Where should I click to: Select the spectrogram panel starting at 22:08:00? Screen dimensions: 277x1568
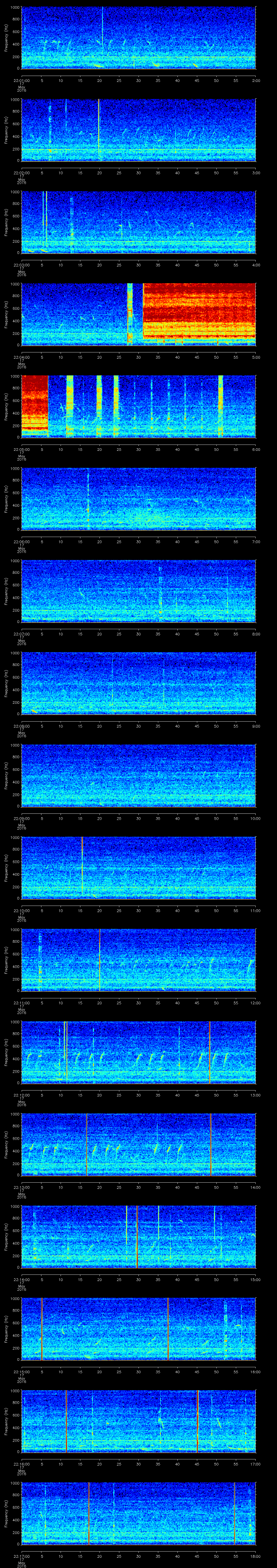pos(138,683)
